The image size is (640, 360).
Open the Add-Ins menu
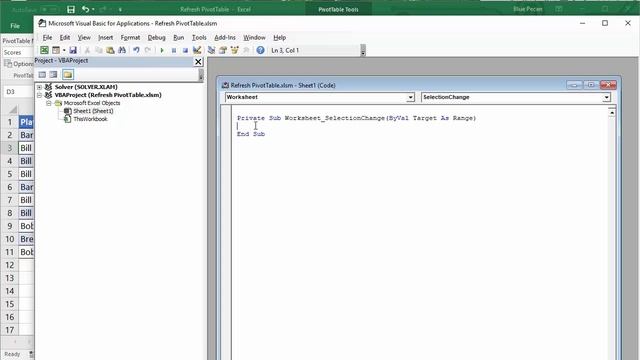coord(225,38)
